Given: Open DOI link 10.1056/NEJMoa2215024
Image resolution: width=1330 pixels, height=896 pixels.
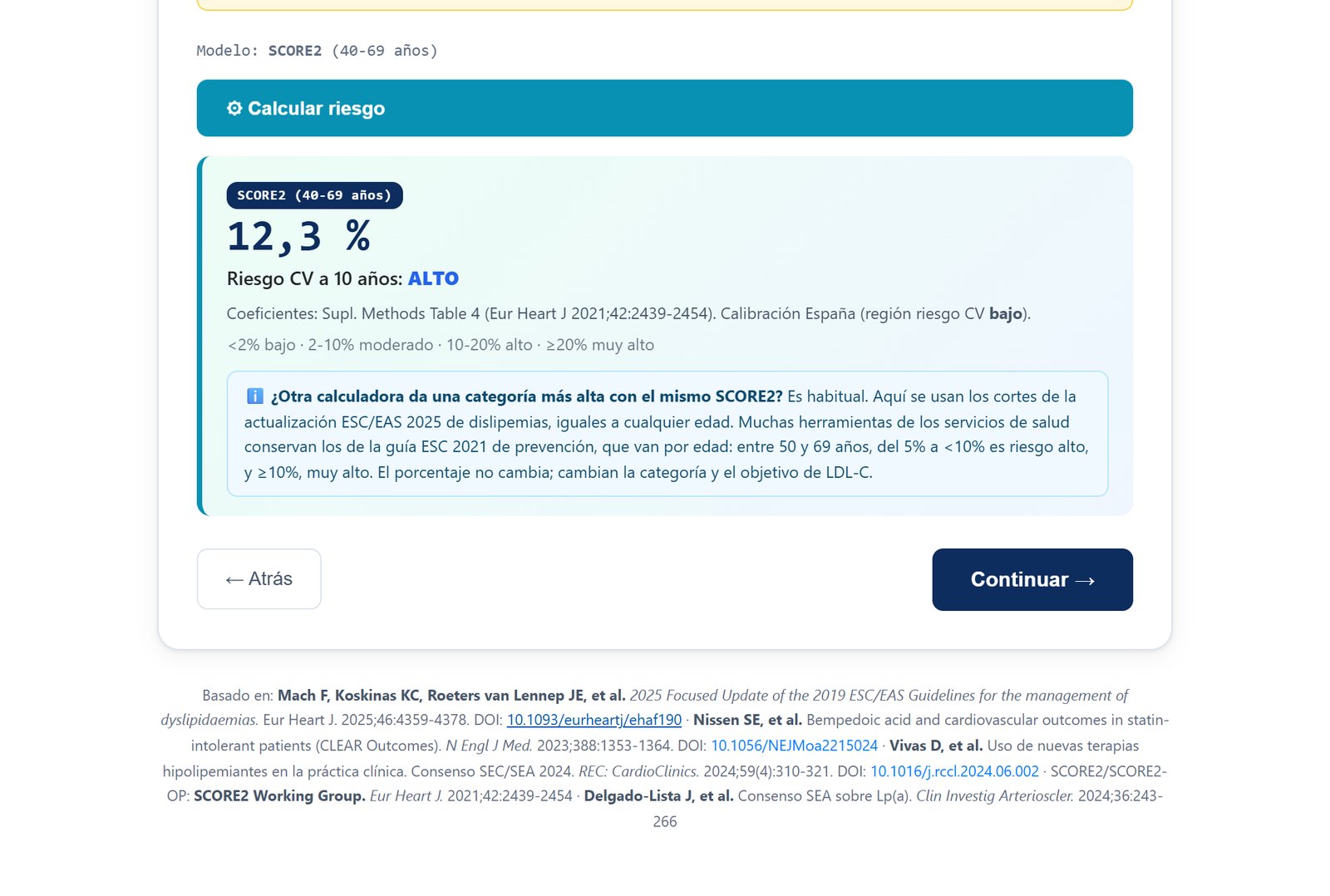Looking at the screenshot, I should [794, 746].
